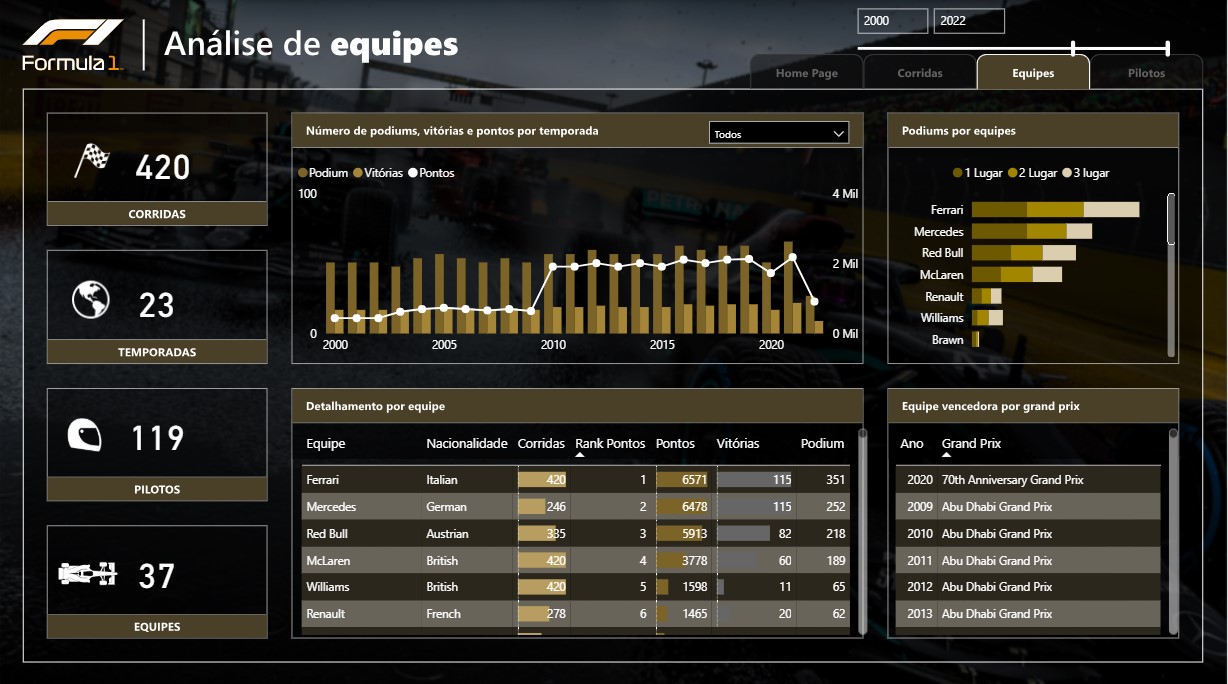Click the right handle of the year slider

tap(1167, 48)
